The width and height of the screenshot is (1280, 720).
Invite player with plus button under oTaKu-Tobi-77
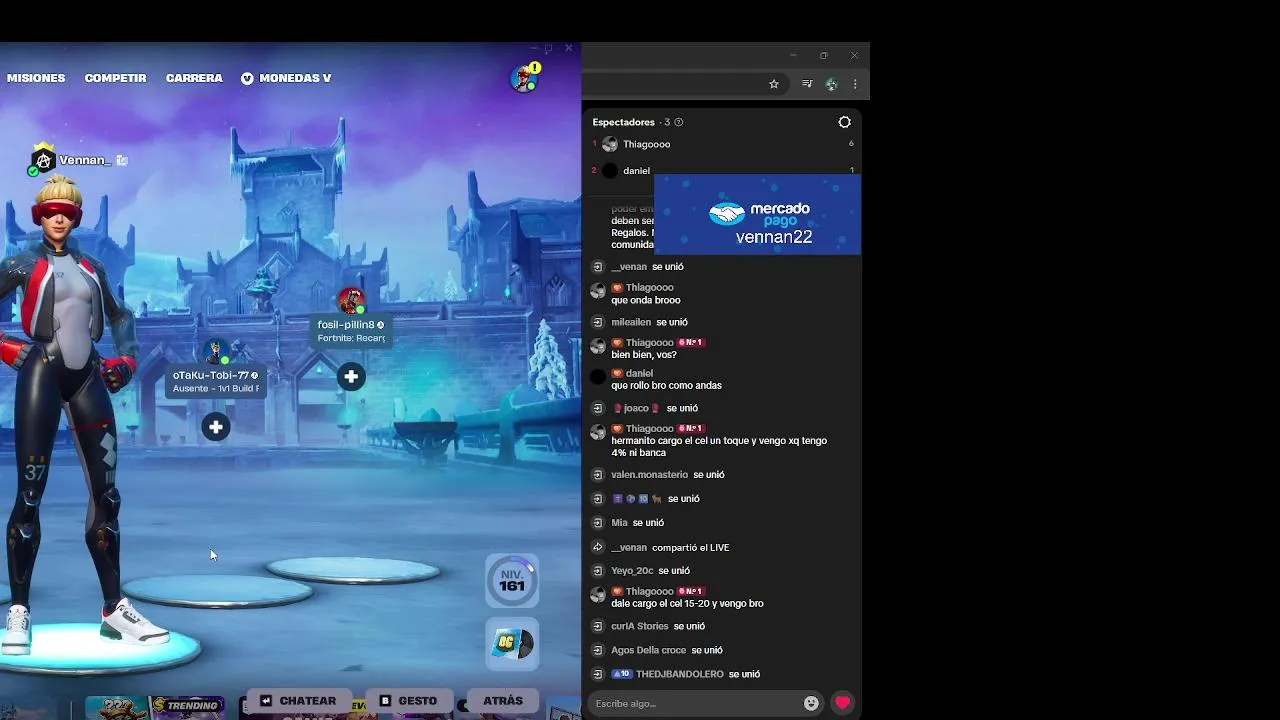pyautogui.click(x=216, y=428)
